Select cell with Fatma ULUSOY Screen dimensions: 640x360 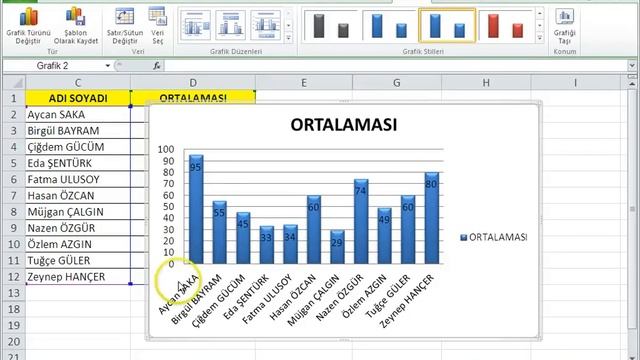(x=78, y=180)
